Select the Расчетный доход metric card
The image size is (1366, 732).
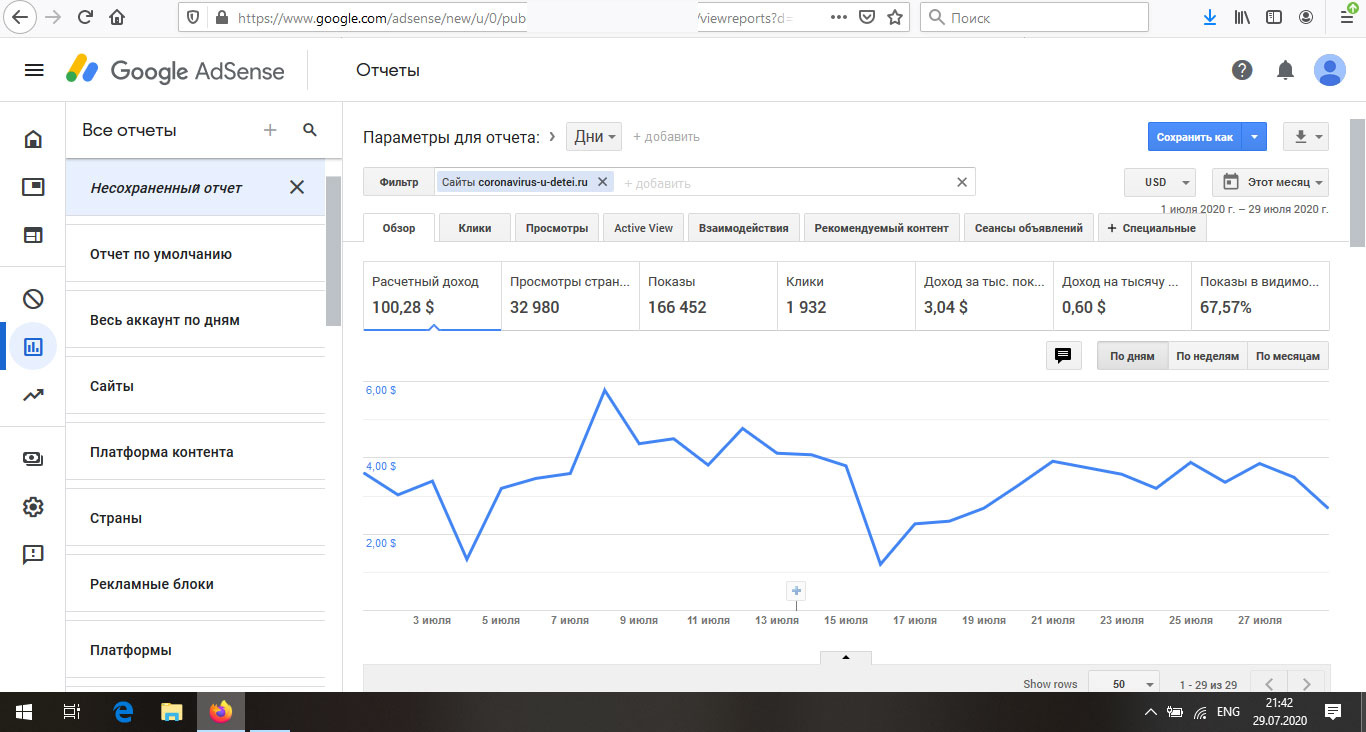click(432, 296)
